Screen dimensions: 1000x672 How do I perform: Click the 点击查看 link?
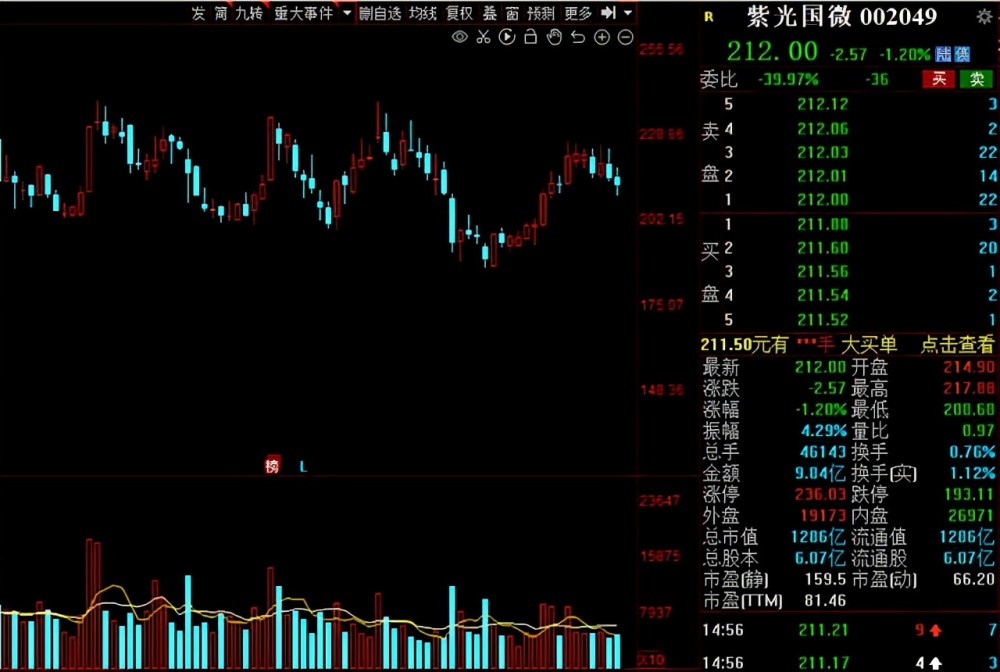(957, 345)
